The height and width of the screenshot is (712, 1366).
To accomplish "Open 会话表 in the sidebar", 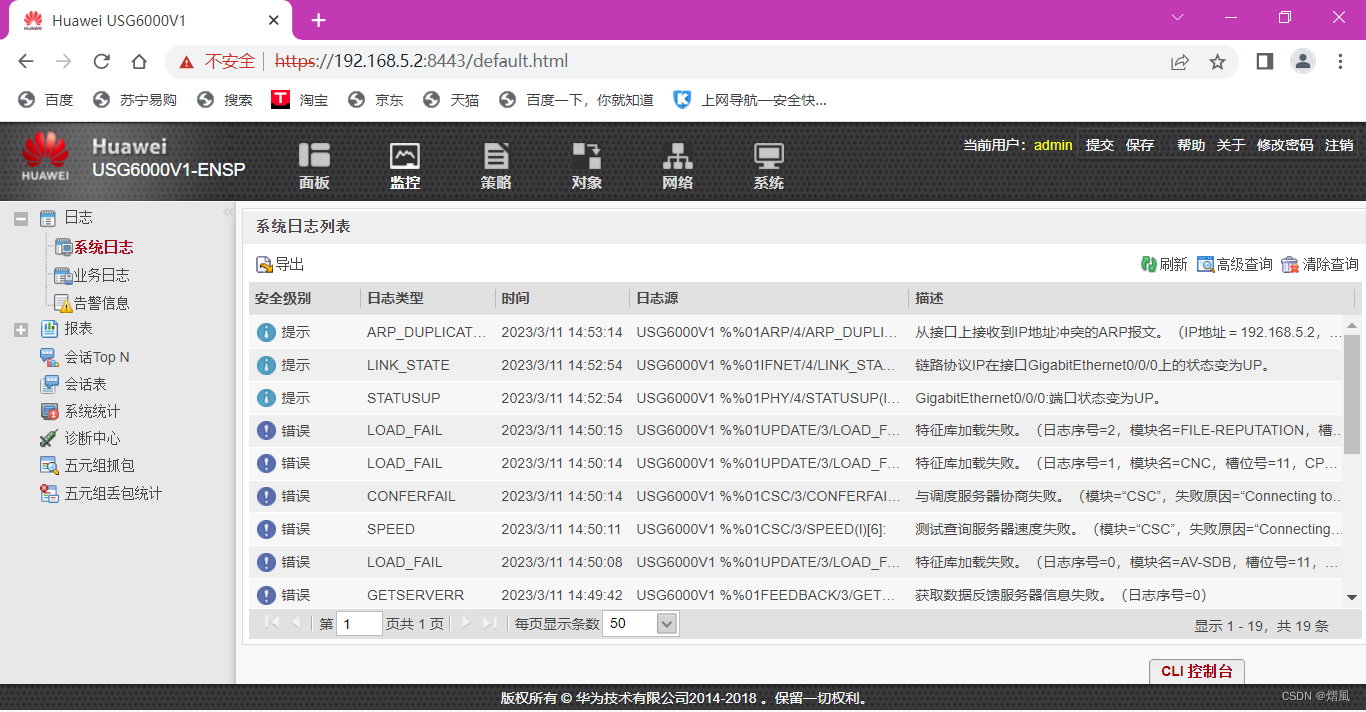I will point(85,384).
